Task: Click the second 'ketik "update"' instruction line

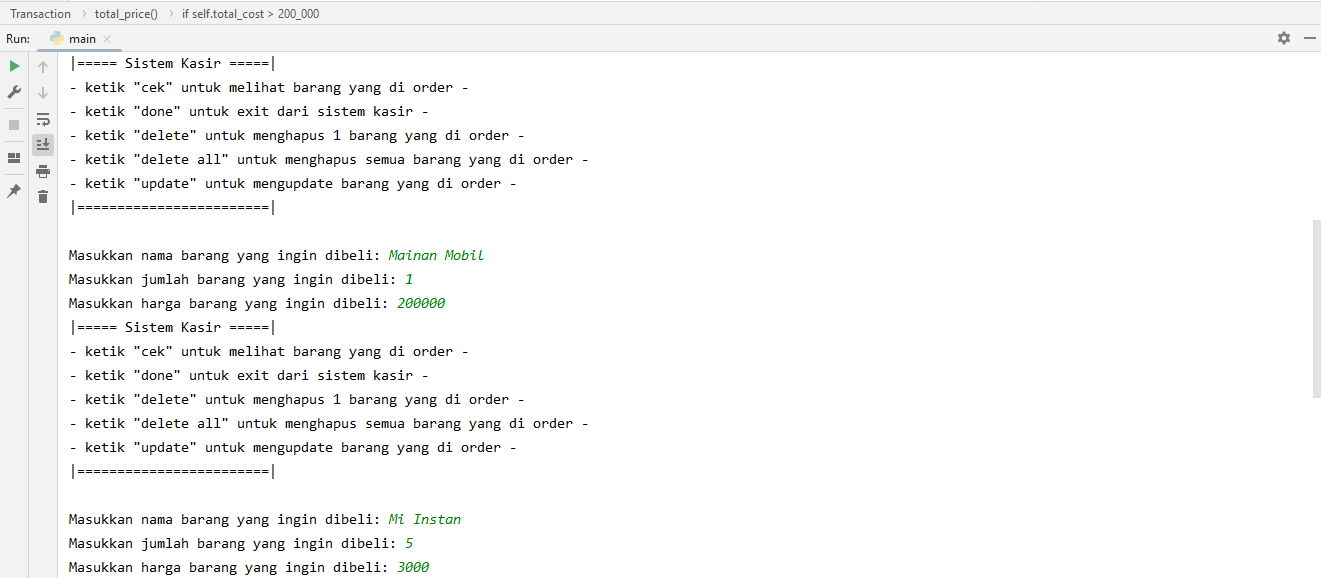Action: pos(293,447)
